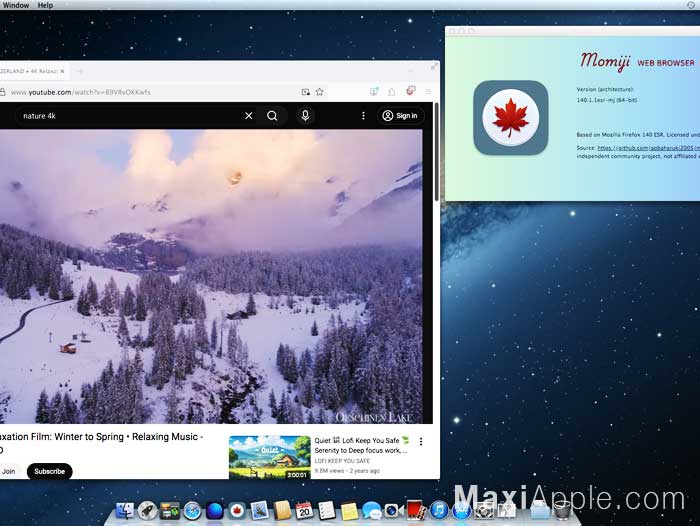Viewport: 700px width, 526px height.
Task: Open Reminders checklist in the Dock
Action: [327, 510]
